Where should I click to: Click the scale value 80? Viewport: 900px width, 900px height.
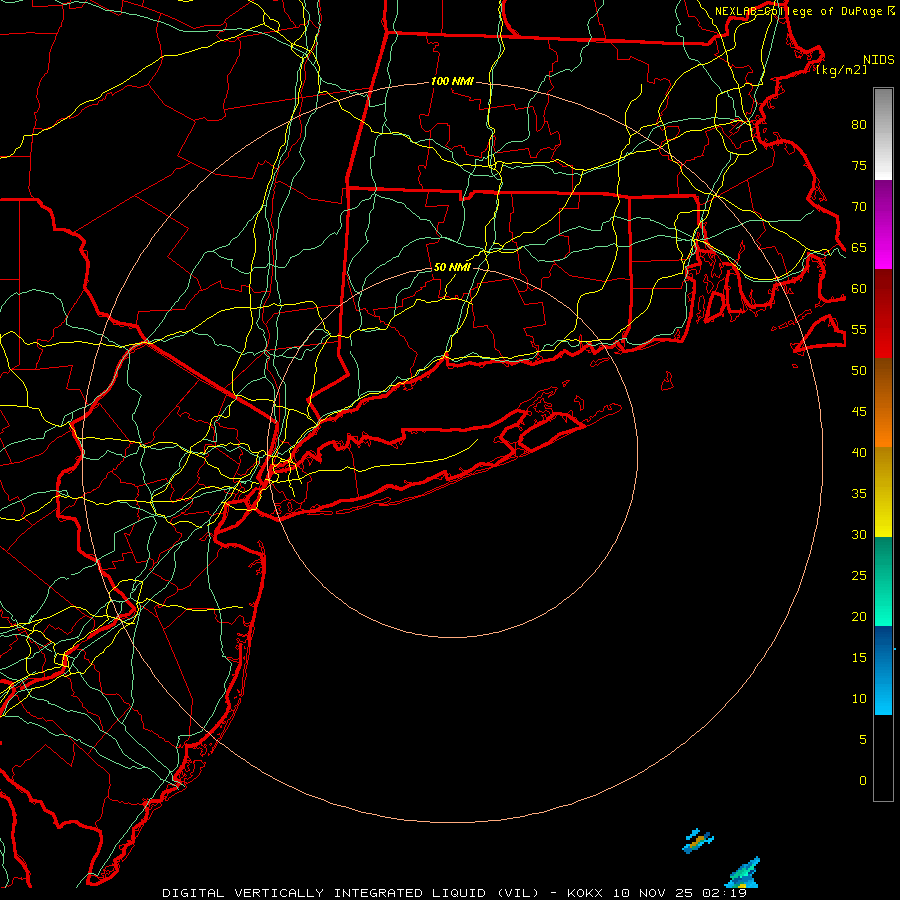coord(859,125)
